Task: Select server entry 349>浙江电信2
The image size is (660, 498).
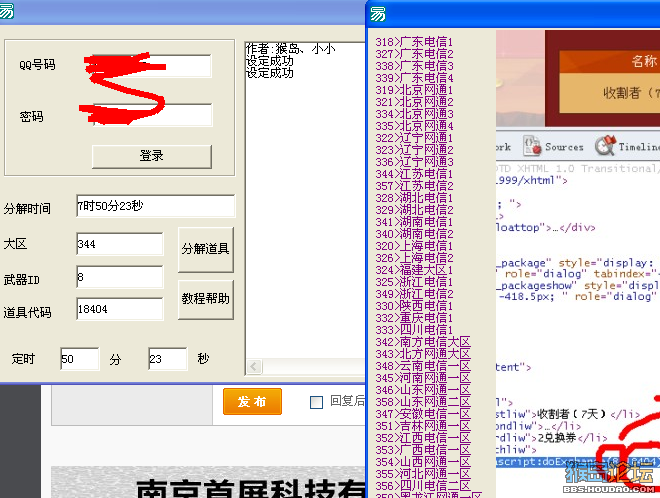Action: [x=414, y=294]
